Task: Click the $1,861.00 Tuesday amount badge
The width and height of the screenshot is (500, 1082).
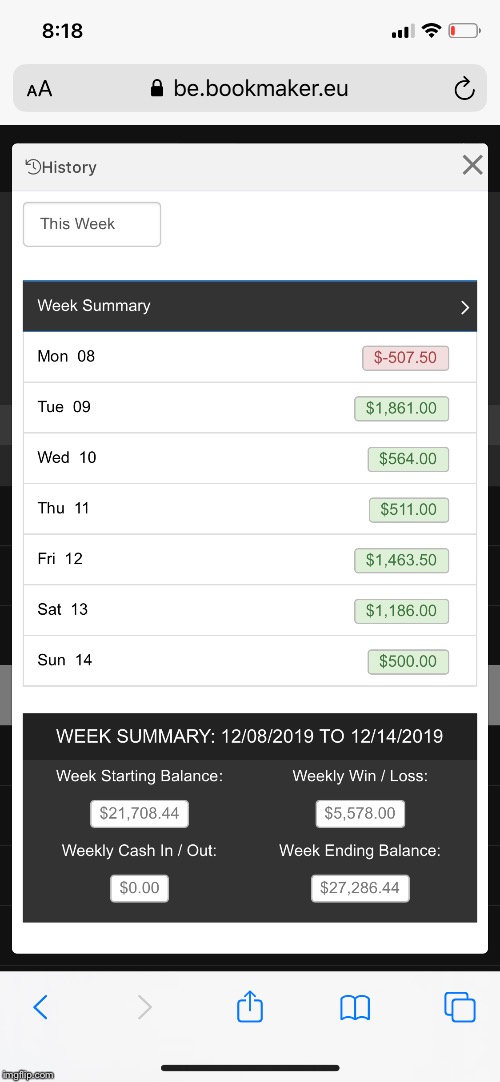Action: point(401,409)
